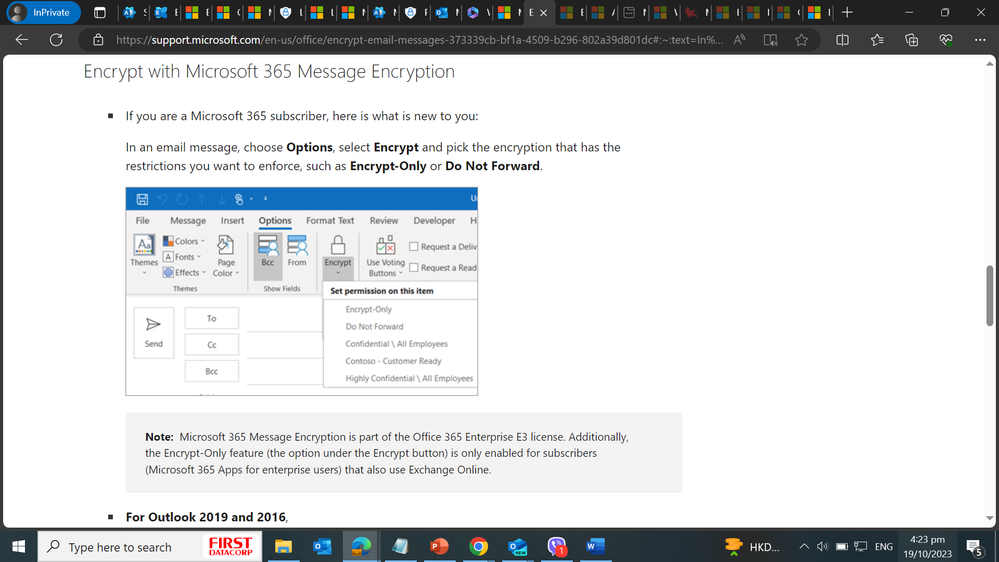Viewport: 999px width, 562px height.
Task: Click the InPrivate profile button
Action: pos(43,12)
